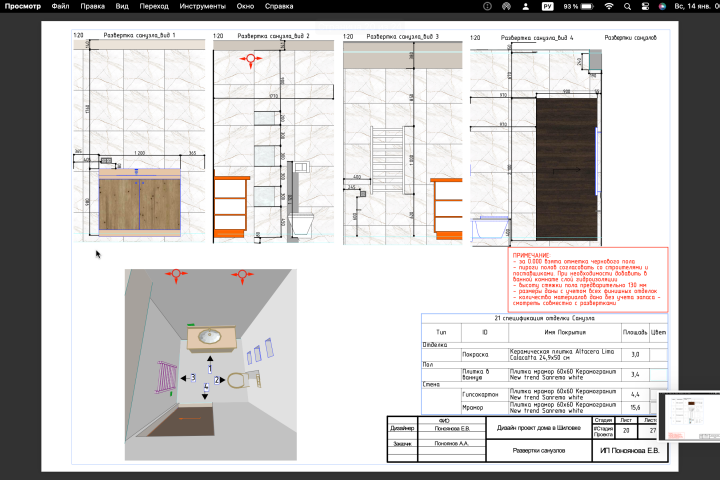Click the 'Площадь' column header
Image resolution: width=720 pixels, height=480 pixels.
pyautogui.click(x=635, y=332)
